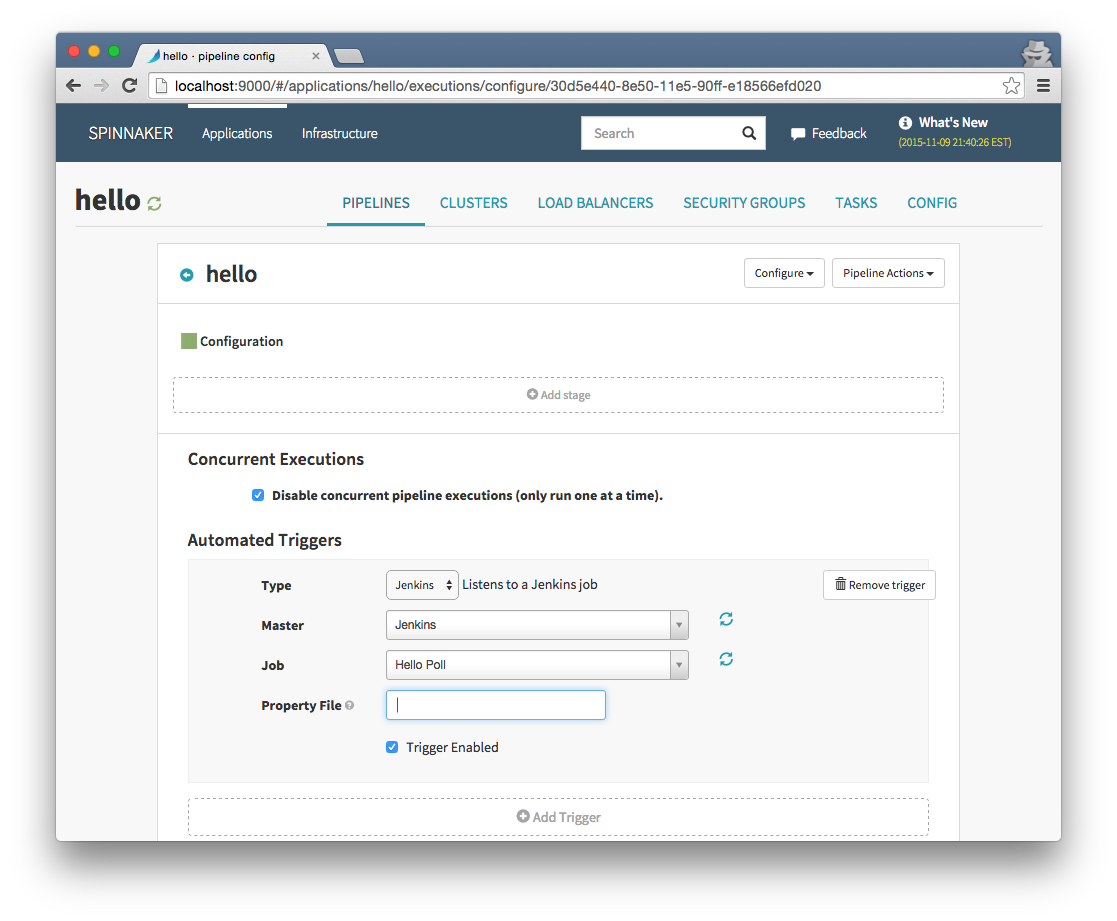
Task: Click the Add Trigger button
Action: (558, 817)
